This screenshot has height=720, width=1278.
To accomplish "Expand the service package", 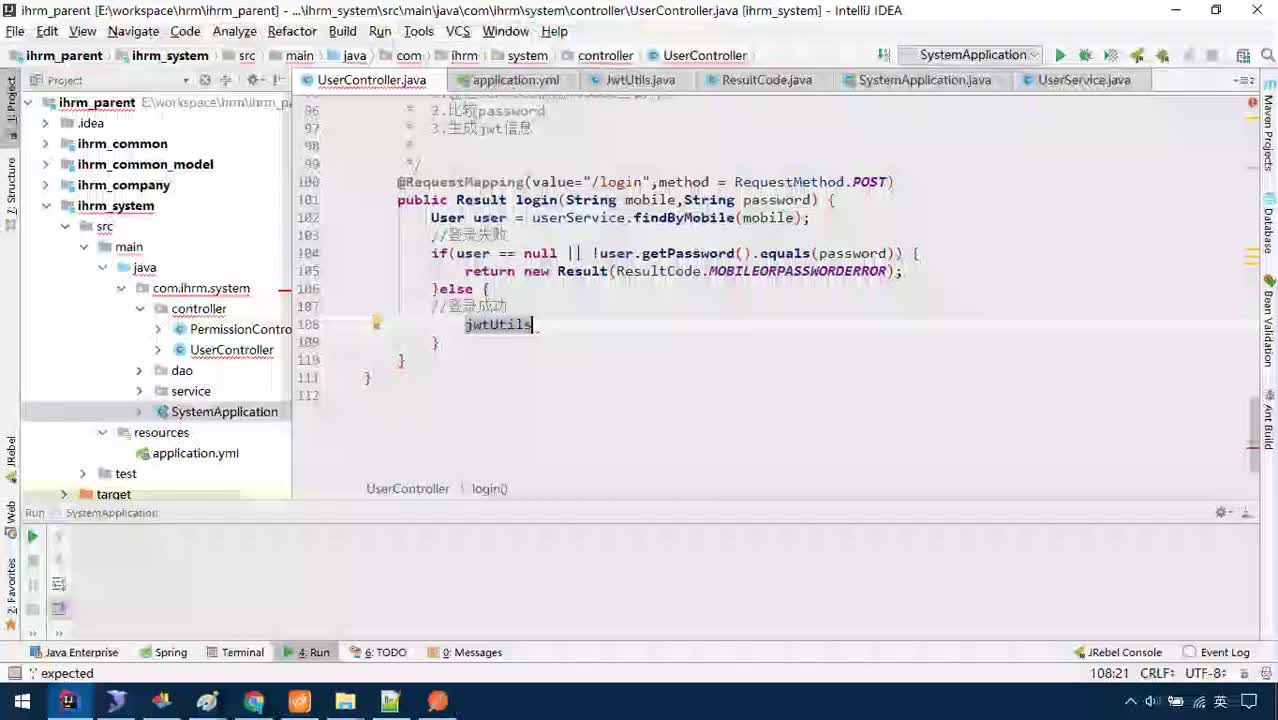I will (140, 391).
